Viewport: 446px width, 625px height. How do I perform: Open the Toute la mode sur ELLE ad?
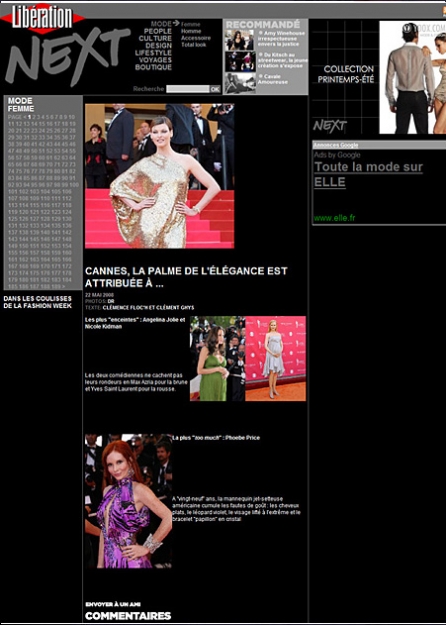tap(368, 174)
